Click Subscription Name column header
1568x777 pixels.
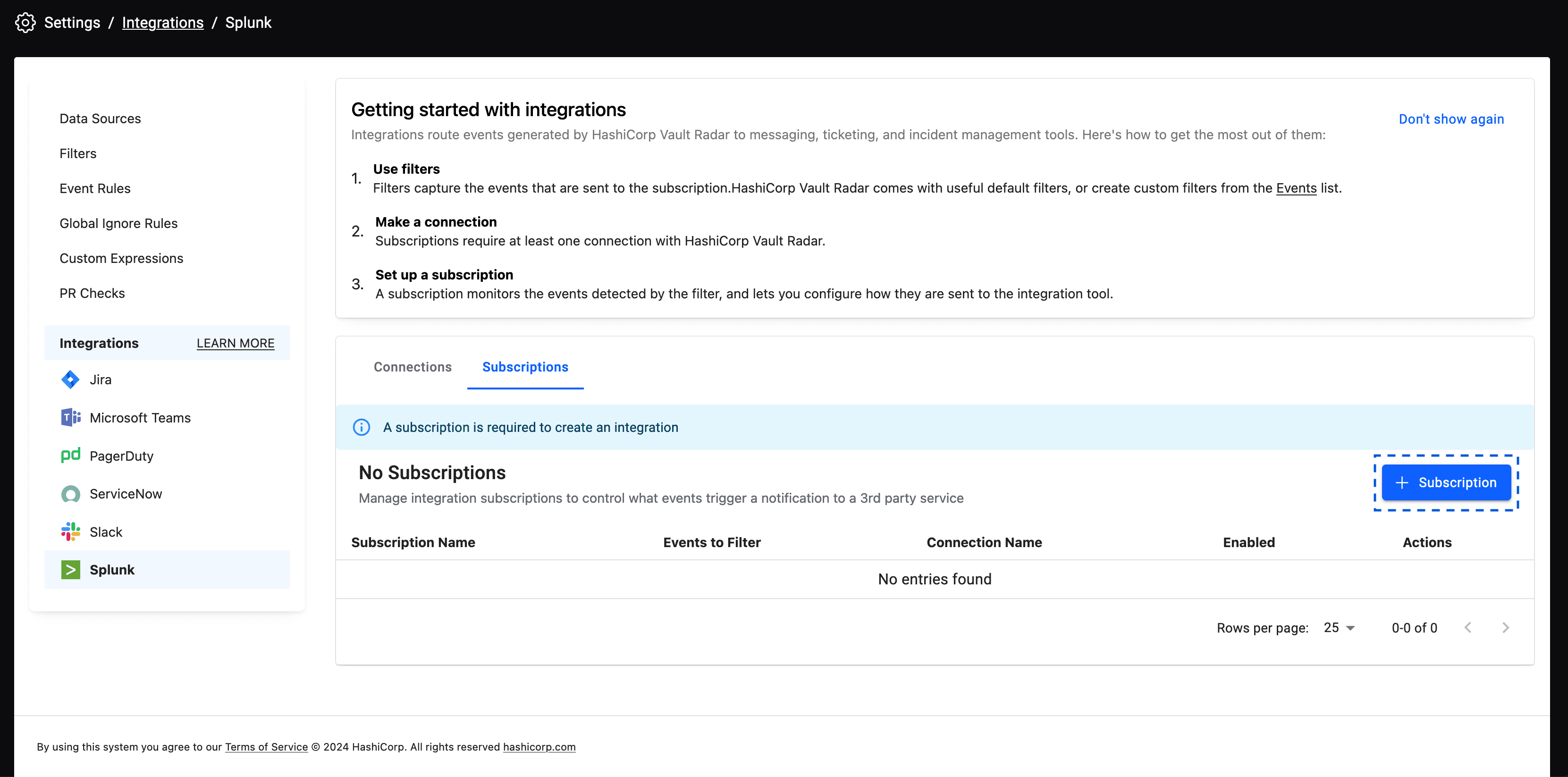coord(413,542)
